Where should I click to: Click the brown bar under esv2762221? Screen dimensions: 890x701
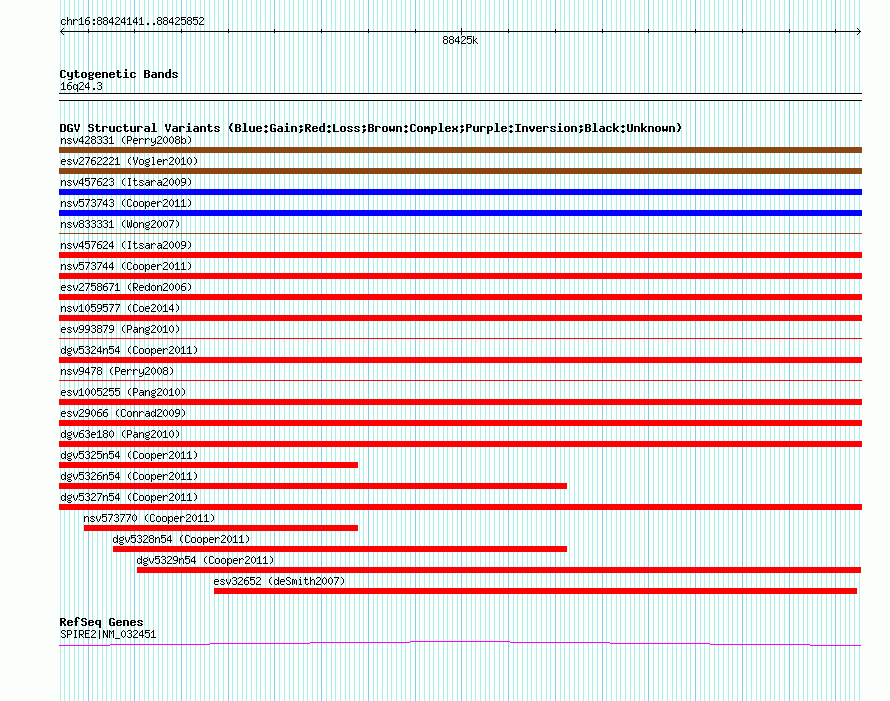click(x=460, y=171)
